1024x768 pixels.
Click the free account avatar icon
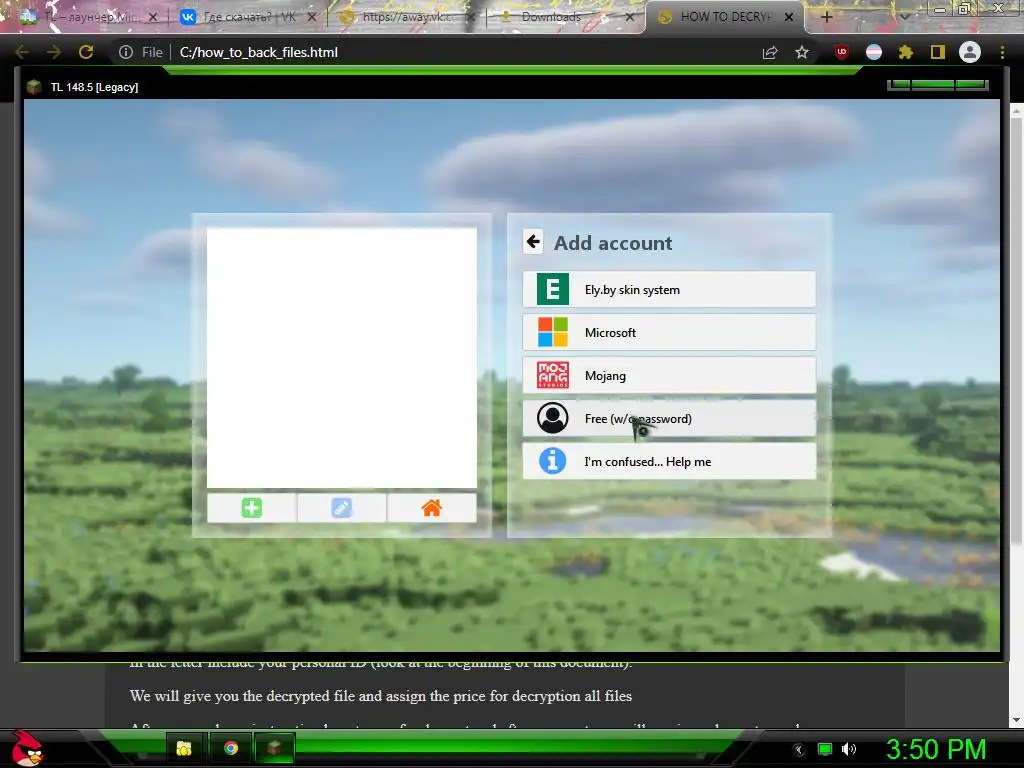552,418
